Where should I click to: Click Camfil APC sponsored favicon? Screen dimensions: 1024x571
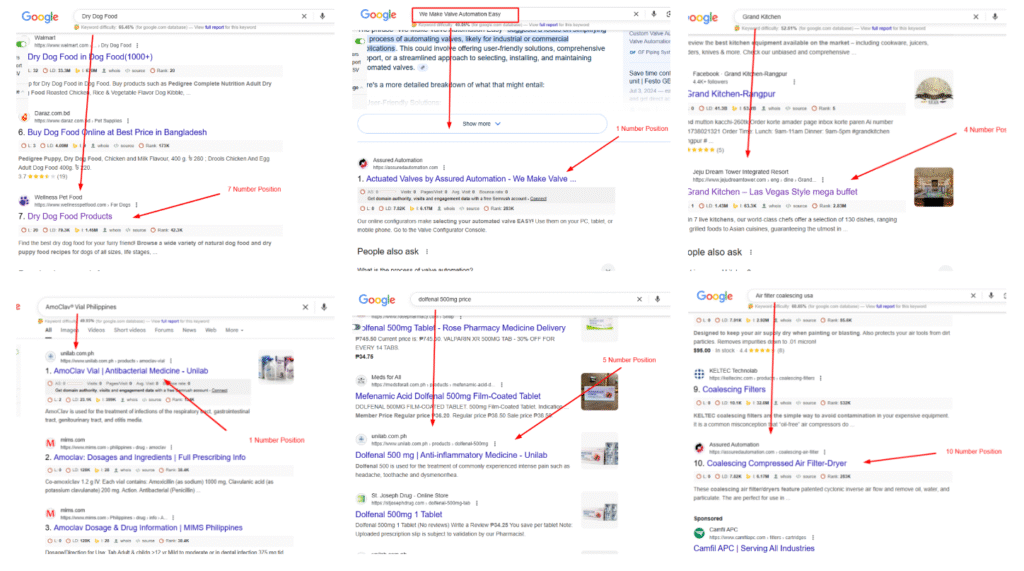point(699,533)
